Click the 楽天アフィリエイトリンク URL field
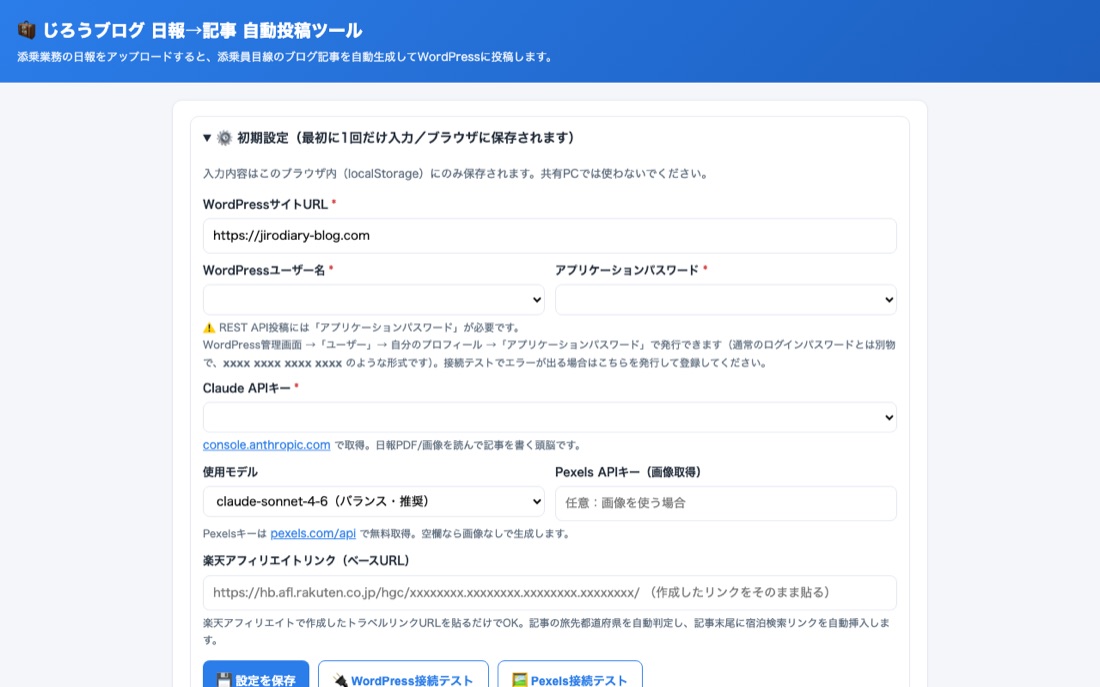Image resolution: width=1100 pixels, height=687 pixels. pos(549,593)
